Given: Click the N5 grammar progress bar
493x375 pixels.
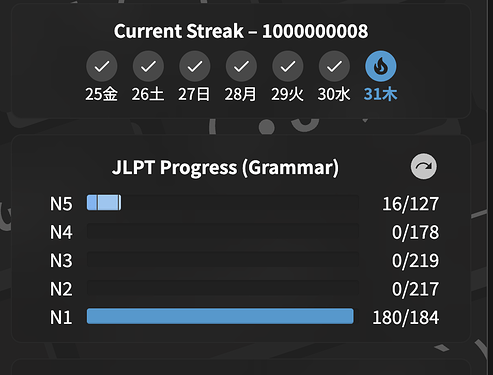Looking at the screenshot, I should coord(223,203).
